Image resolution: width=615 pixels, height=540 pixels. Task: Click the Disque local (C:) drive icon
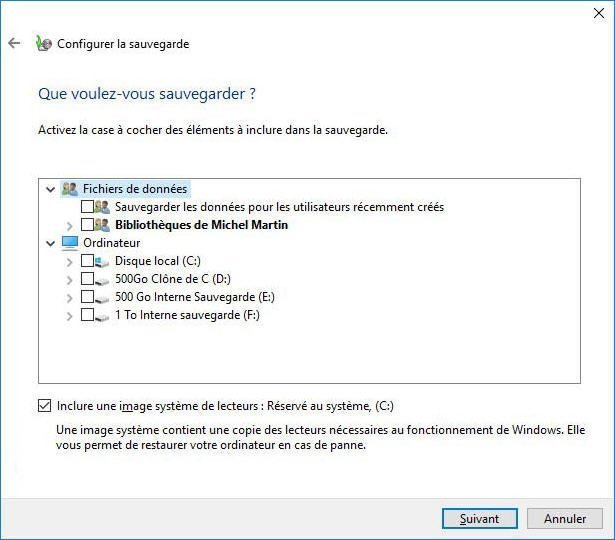103,261
